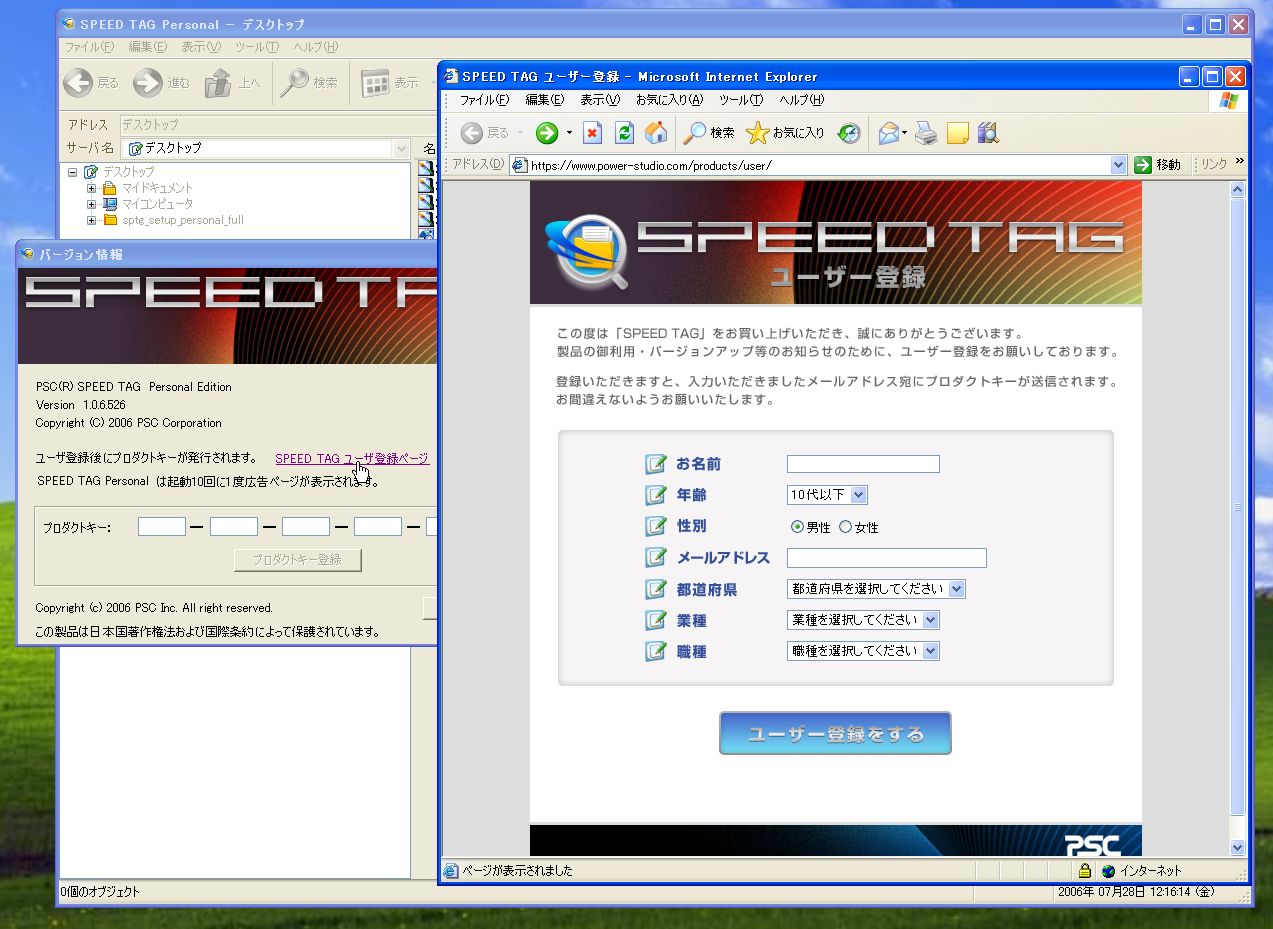Open the IE address bar dropdown arrow
The width and height of the screenshot is (1273, 929).
click(x=1119, y=165)
